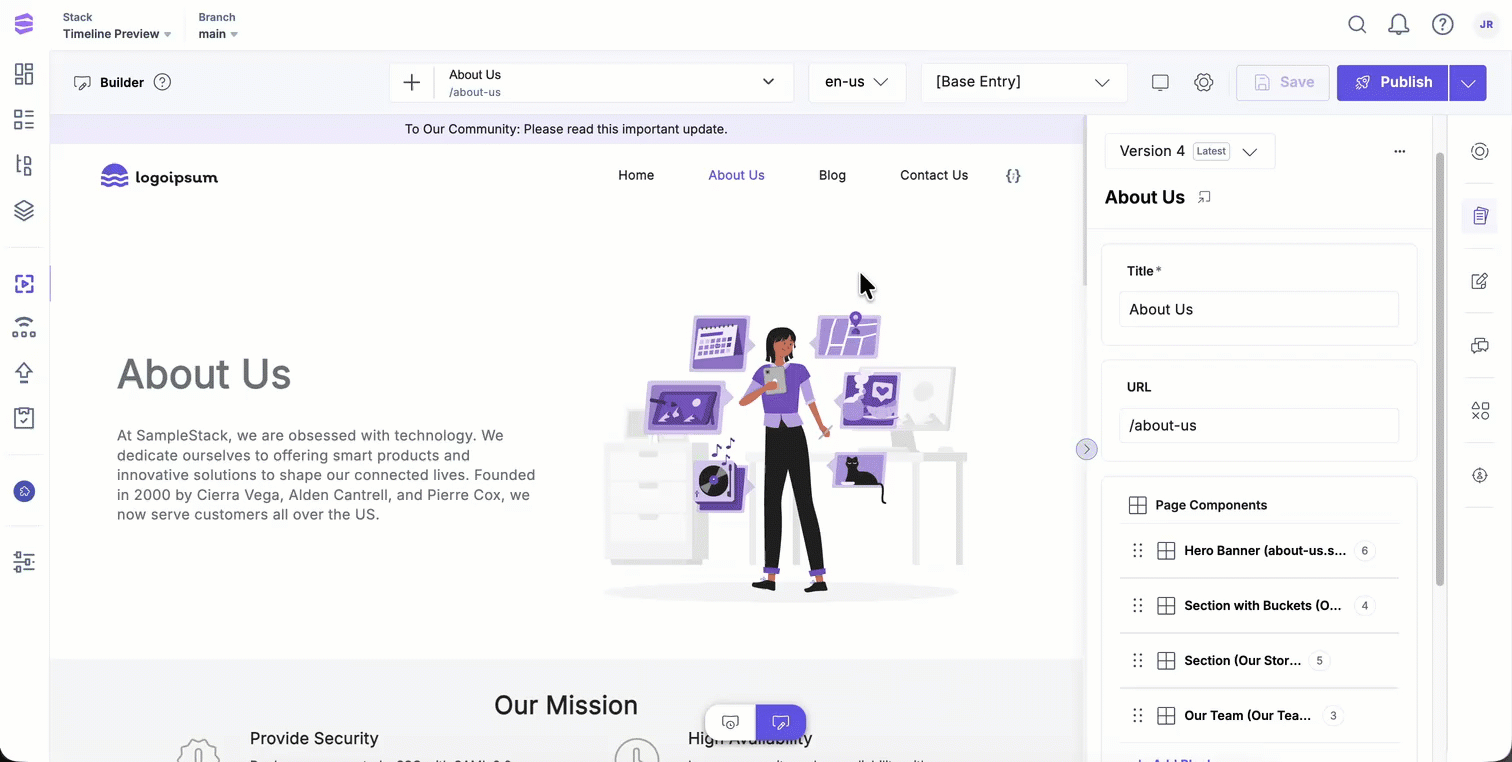Open the three-dot more options menu
The width and height of the screenshot is (1512, 762).
[1399, 151]
